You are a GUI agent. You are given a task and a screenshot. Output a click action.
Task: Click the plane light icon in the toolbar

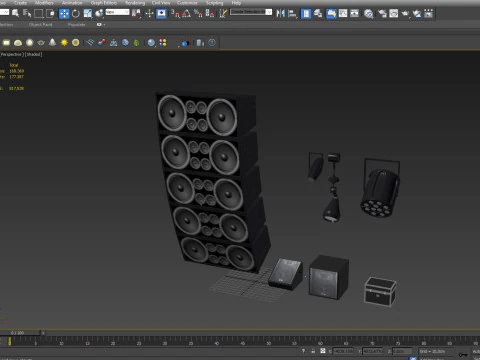6,42
